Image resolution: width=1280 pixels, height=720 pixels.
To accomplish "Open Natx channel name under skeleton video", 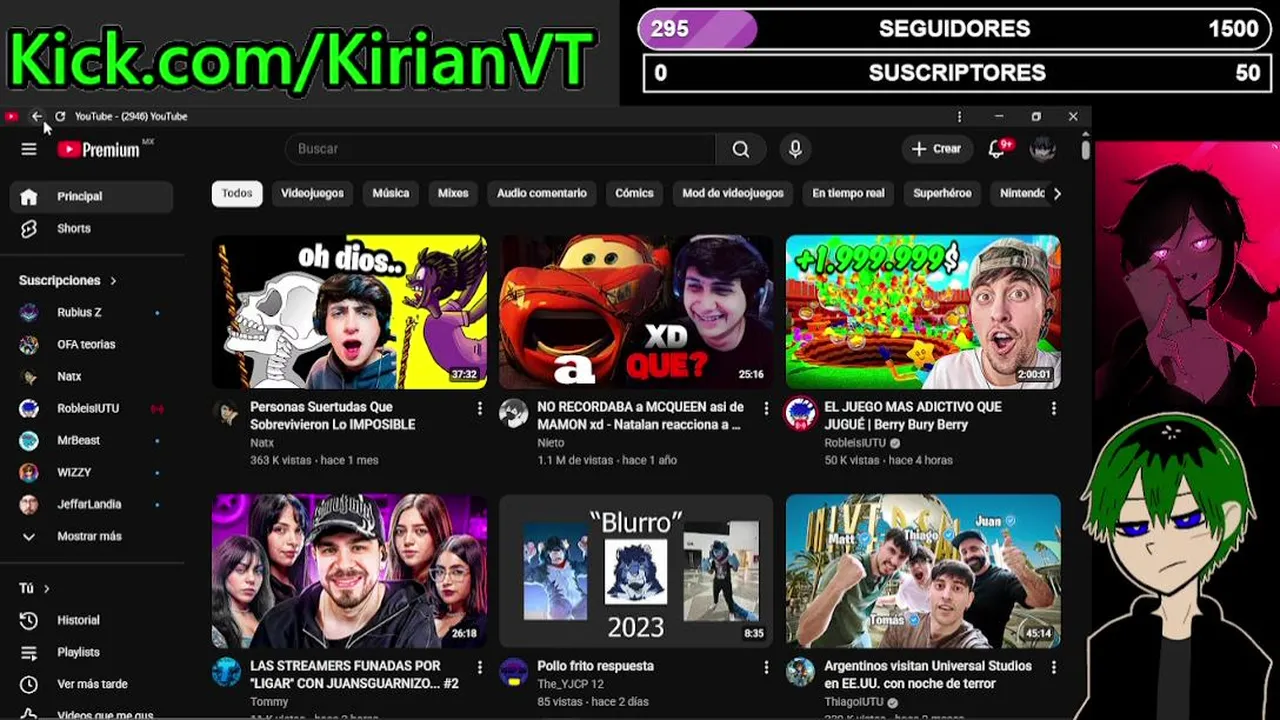I will click(x=262, y=443).
